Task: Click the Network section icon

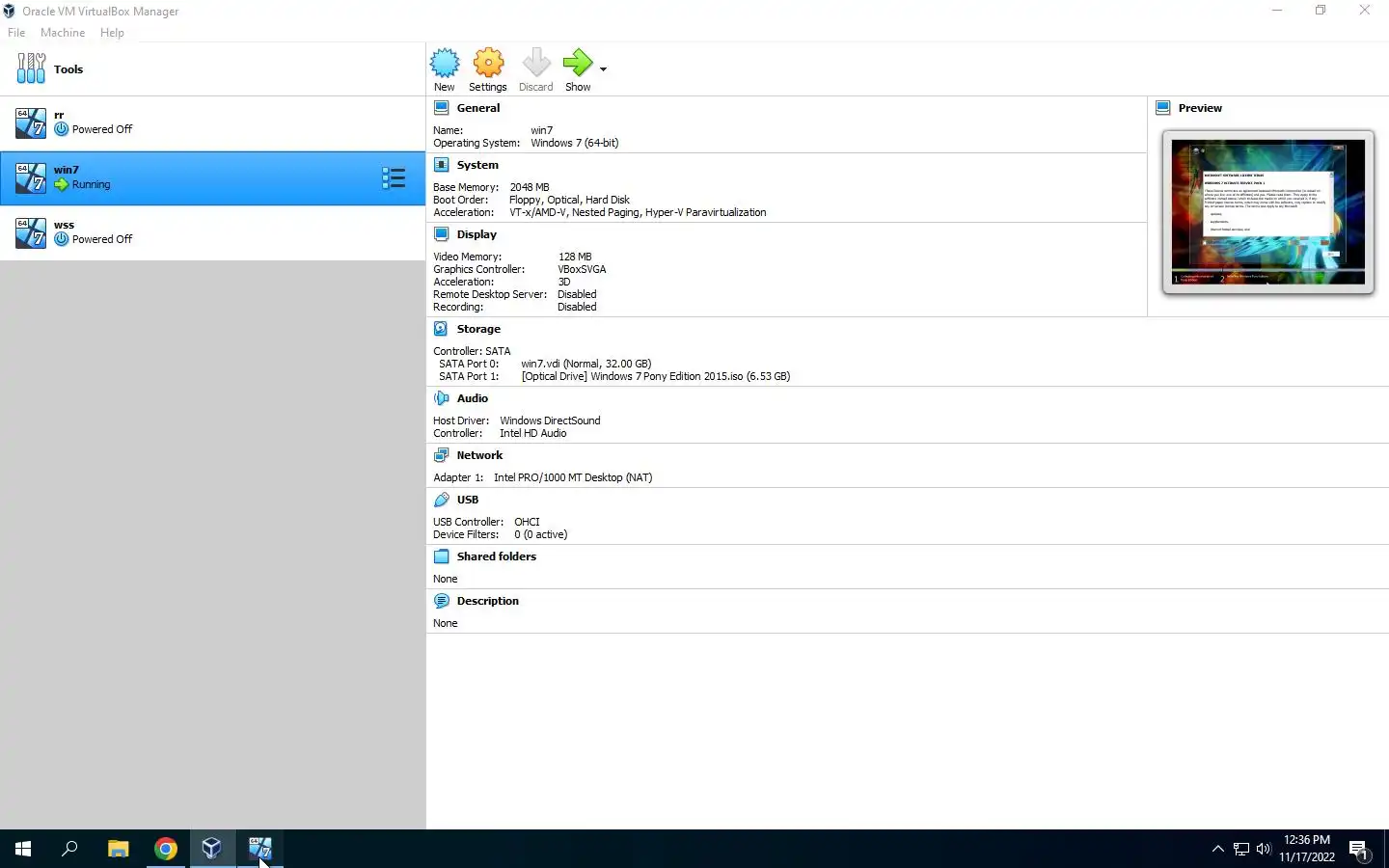Action: click(442, 455)
